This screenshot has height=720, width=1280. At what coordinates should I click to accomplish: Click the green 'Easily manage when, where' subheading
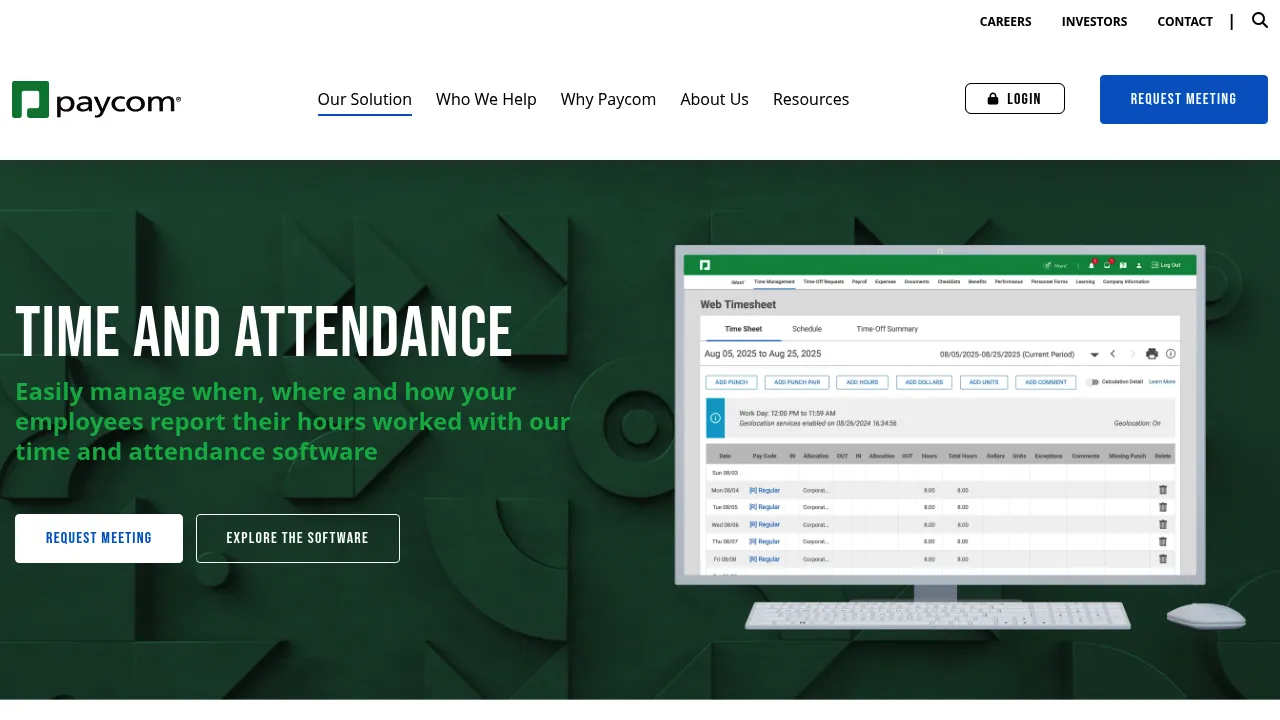(x=293, y=421)
